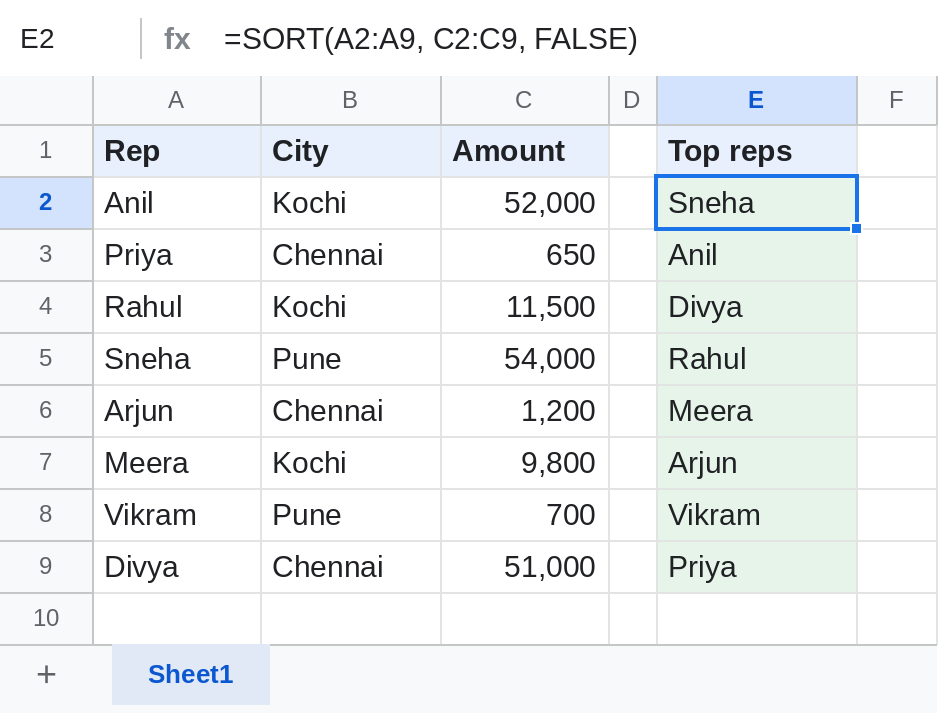Select row 10 header
938x714 pixels.
[46, 619]
